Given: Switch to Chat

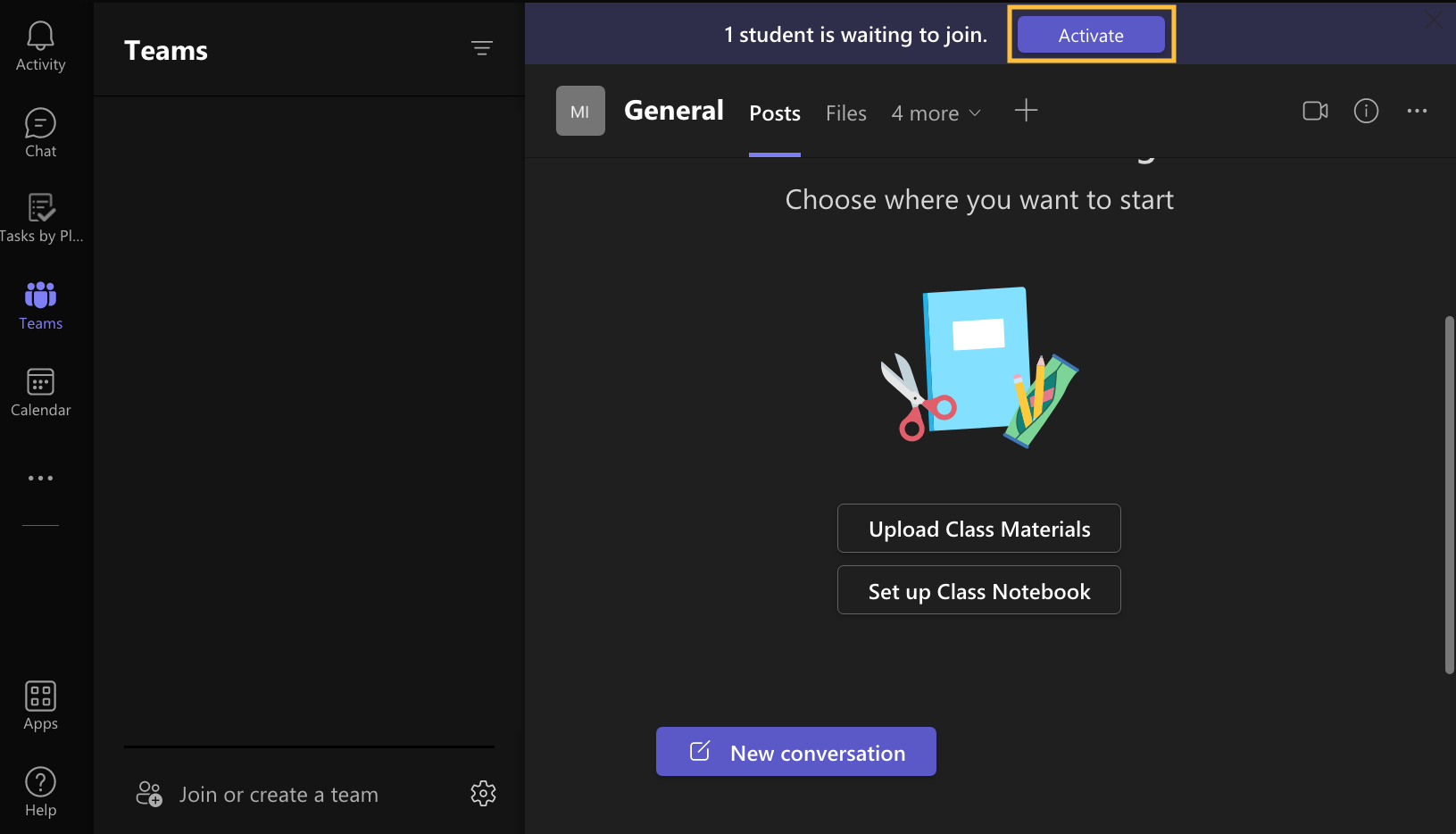Looking at the screenshot, I should (40, 131).
